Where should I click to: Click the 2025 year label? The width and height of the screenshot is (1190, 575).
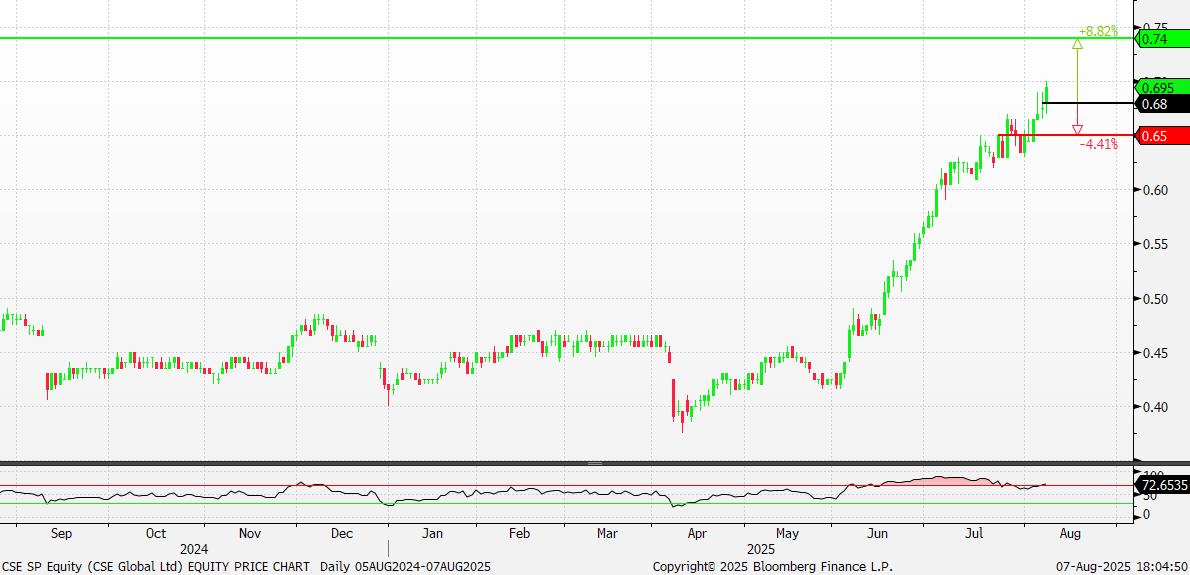760,549
